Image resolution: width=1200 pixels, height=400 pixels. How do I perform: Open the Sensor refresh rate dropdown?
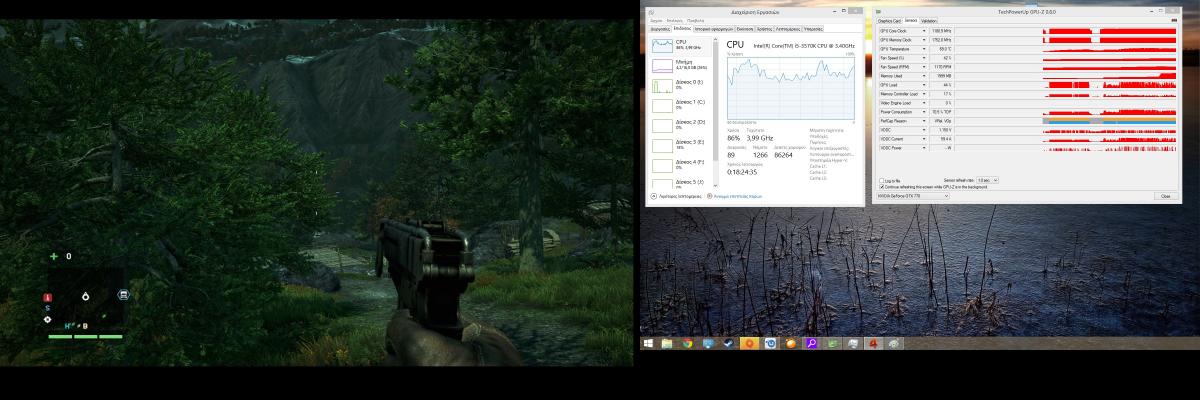tap(988, 180)
